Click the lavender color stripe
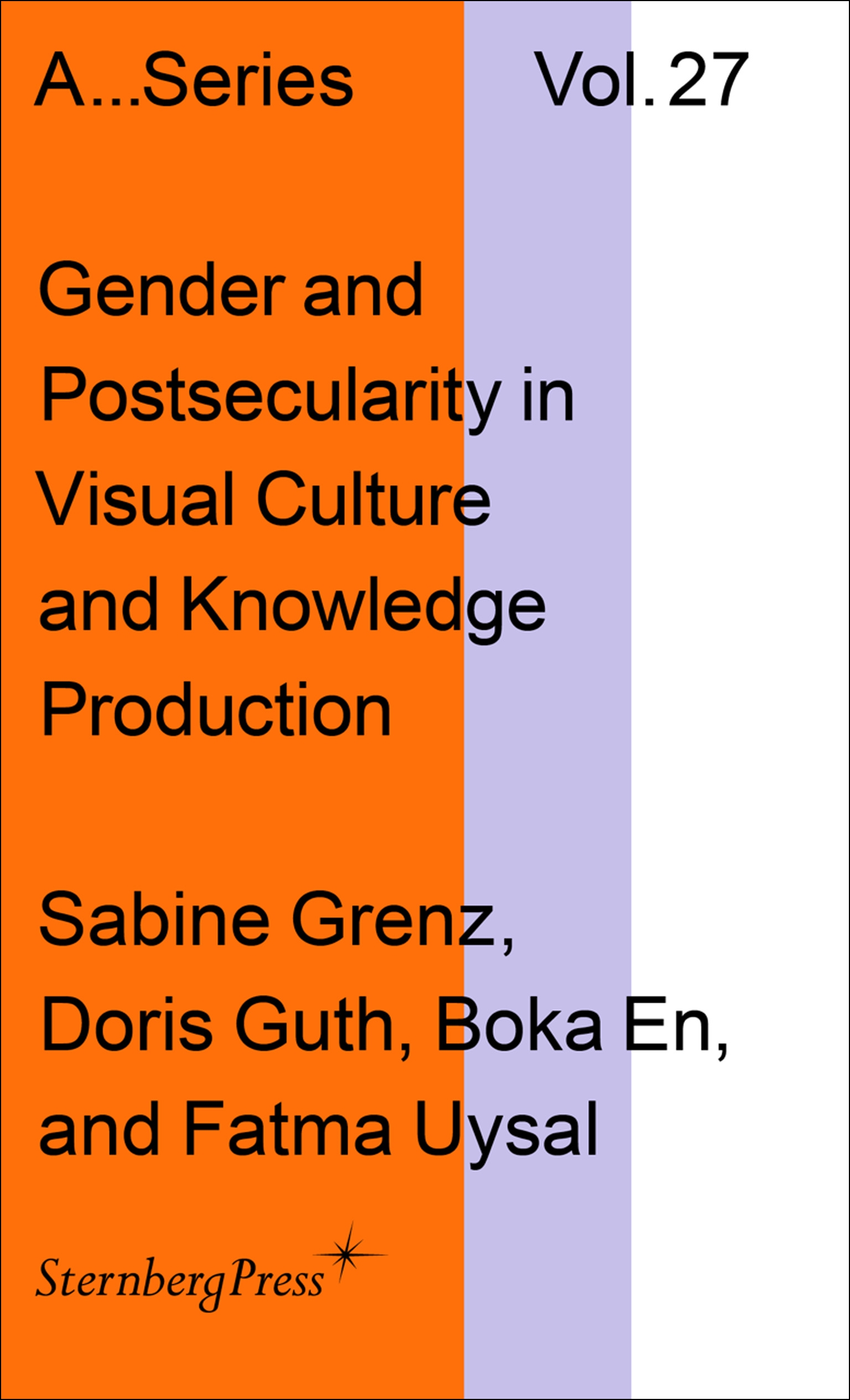 (x=548, y=700)
